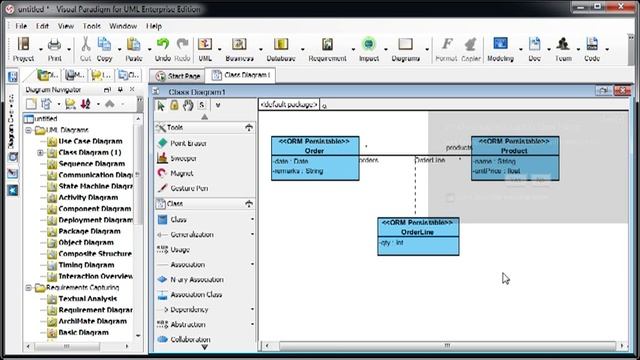Open the Database toolbar icon
Screen dimensions: 640x360
(x=281, y=44)
